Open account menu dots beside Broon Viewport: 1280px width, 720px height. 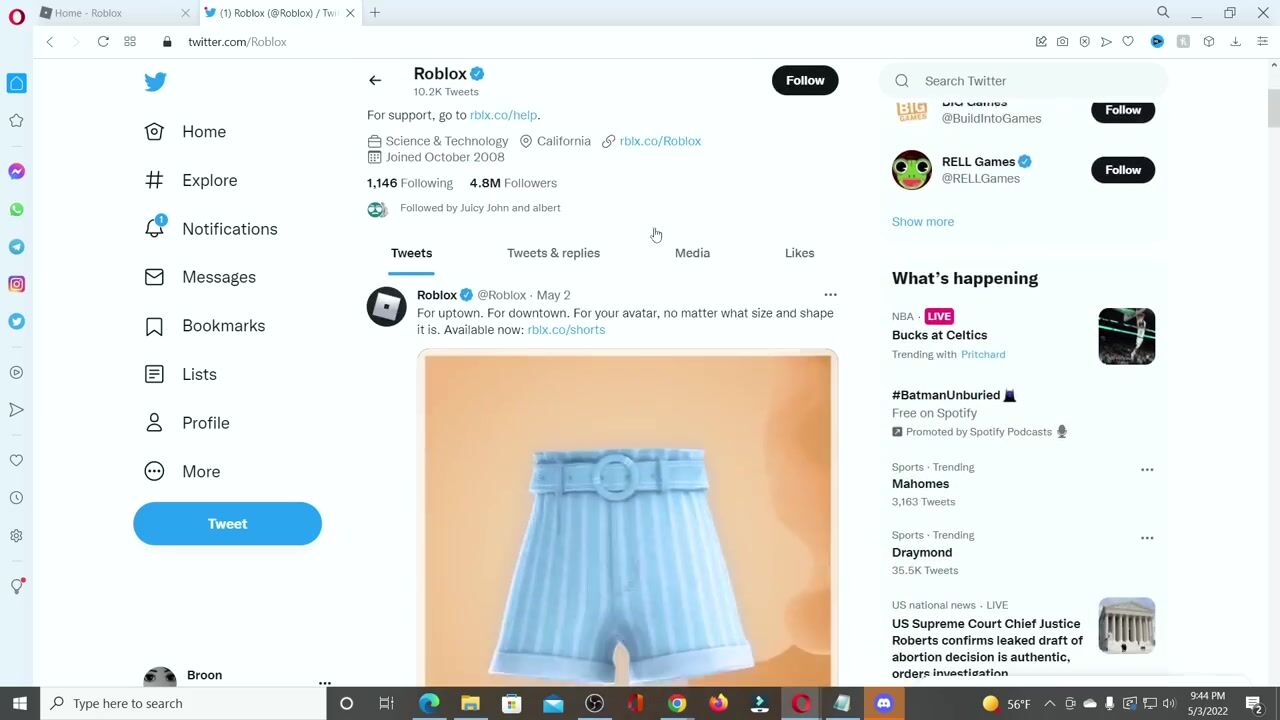click(x=324, y=683)
